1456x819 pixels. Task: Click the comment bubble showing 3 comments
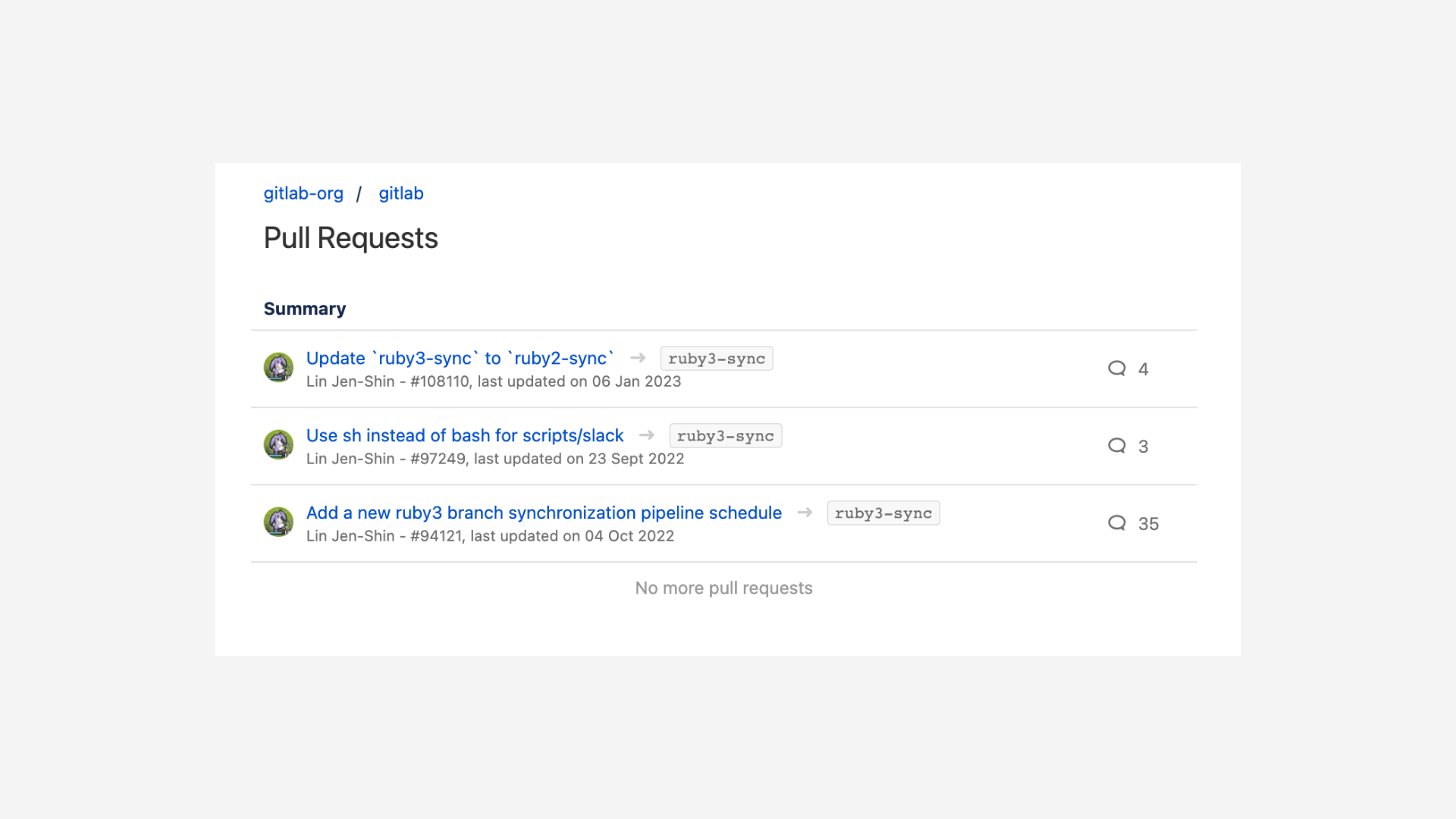click(1116, 446)
